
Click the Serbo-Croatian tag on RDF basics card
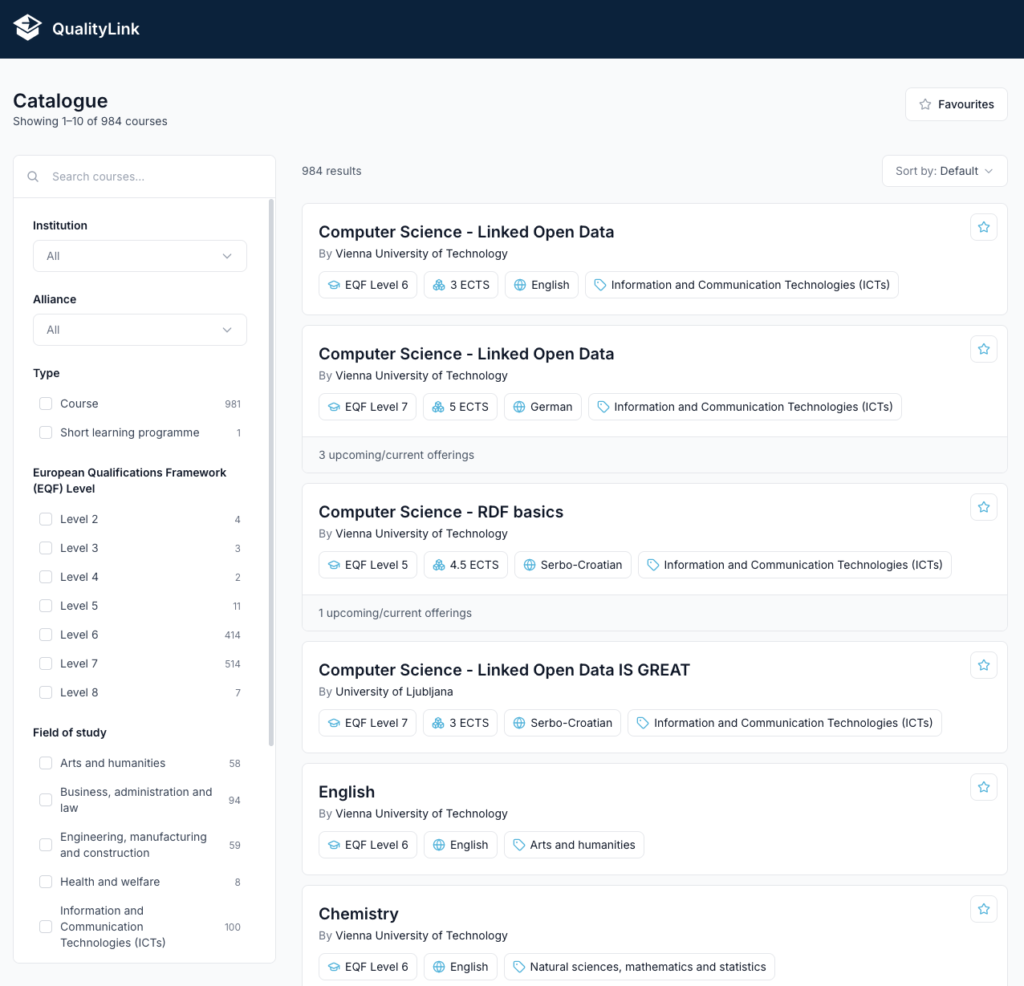tap(573, 565)
